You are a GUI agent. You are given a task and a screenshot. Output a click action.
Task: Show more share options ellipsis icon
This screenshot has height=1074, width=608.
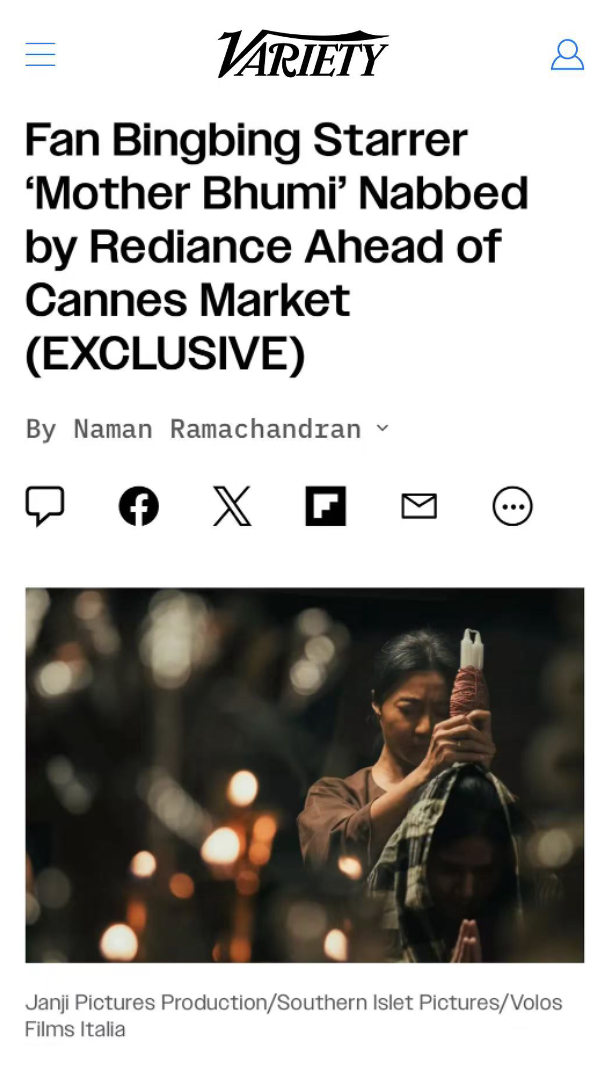[x=513, y=506]
